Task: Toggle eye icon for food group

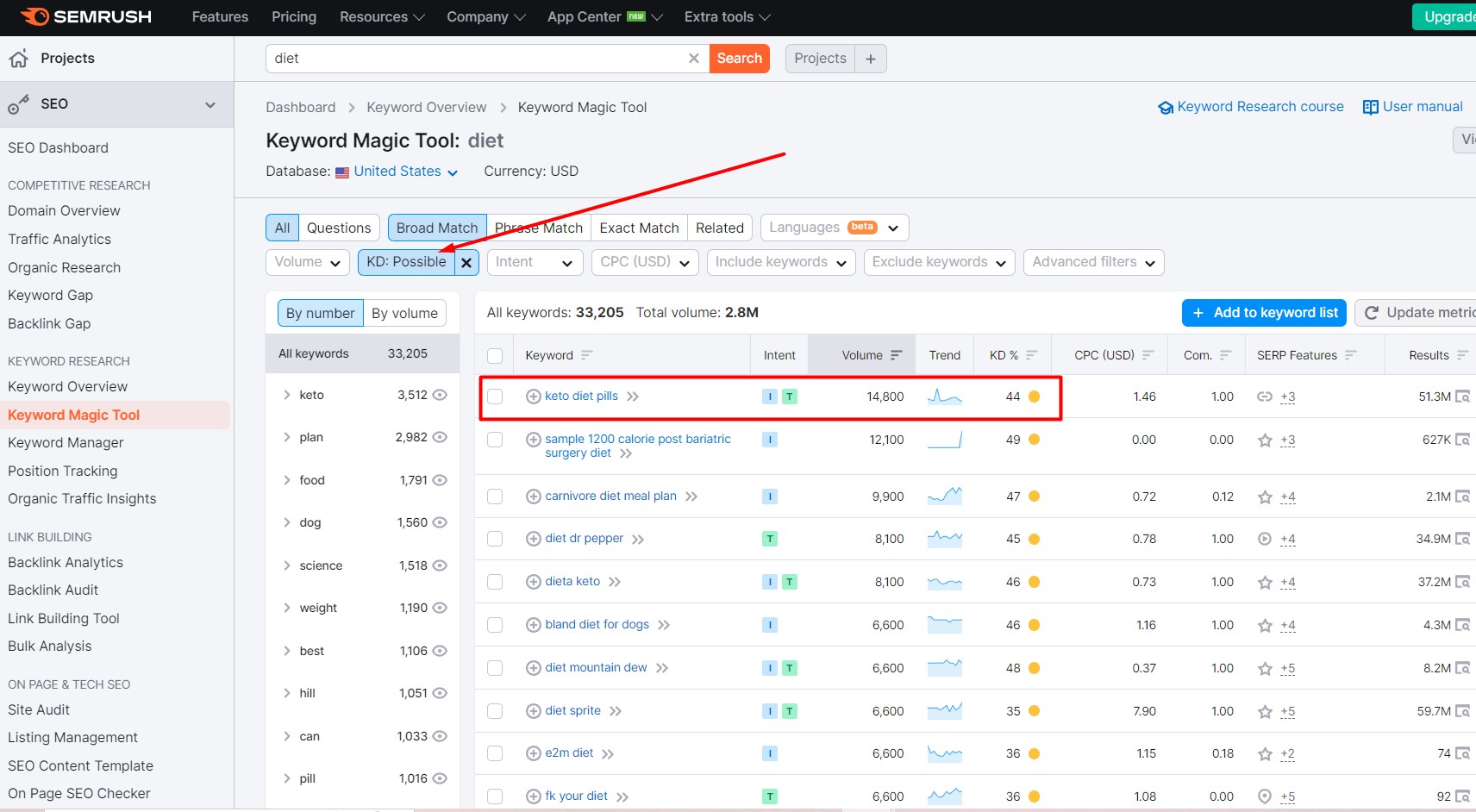Action: pyautogui.click(x=440, y=480)
